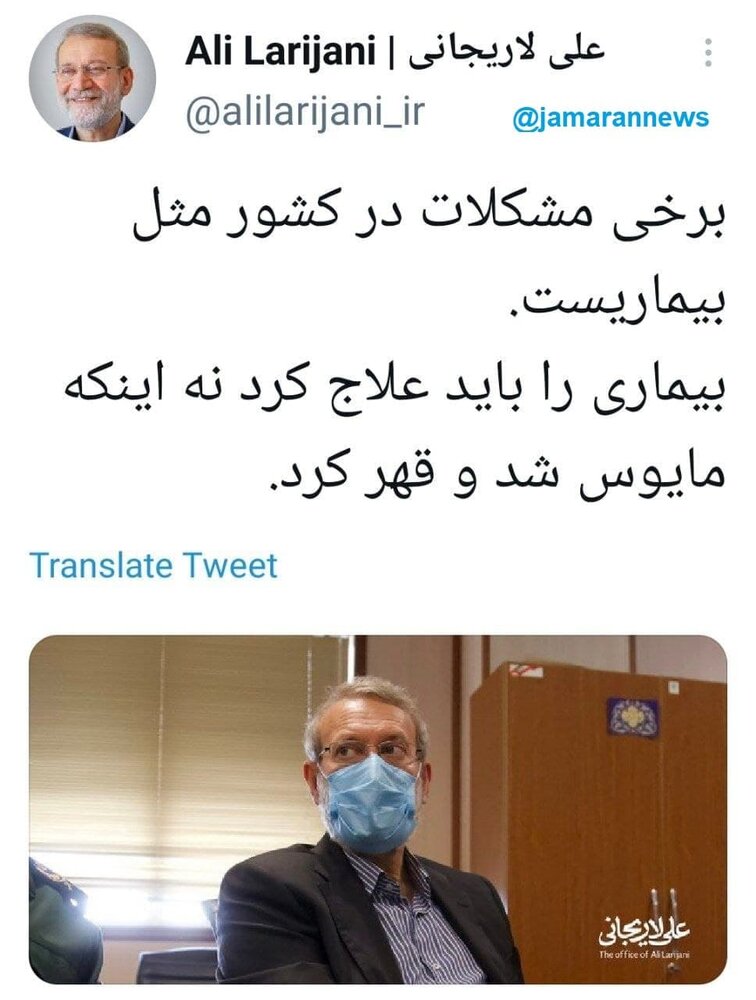The width and height of the screenshot is (756, 1000).
Task: Open the attached photo of masked man
Action: tap(378, 809)
